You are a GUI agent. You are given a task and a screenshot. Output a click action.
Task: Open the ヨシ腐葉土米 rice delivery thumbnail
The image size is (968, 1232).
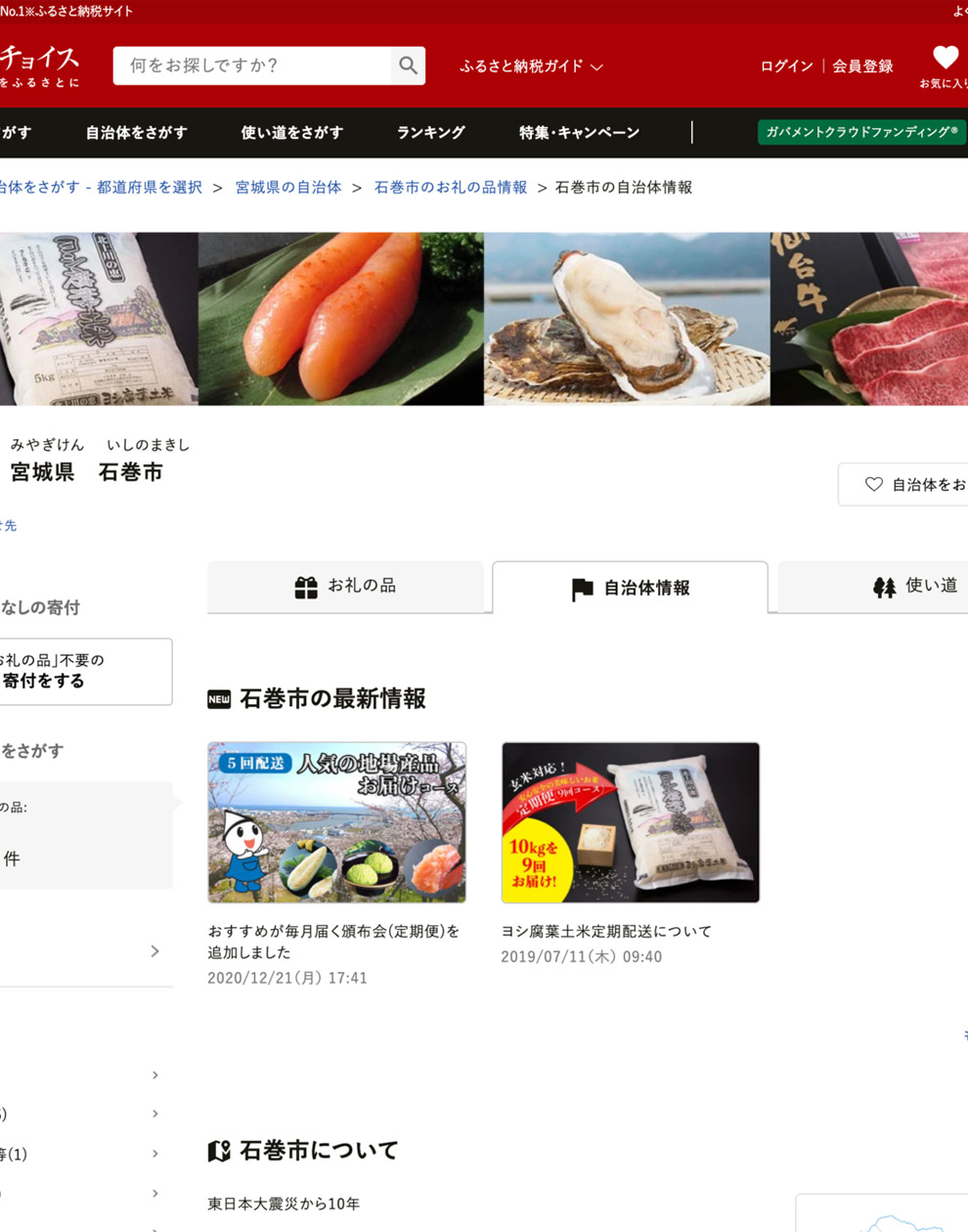pyautogui.click(x=630, y=822)
